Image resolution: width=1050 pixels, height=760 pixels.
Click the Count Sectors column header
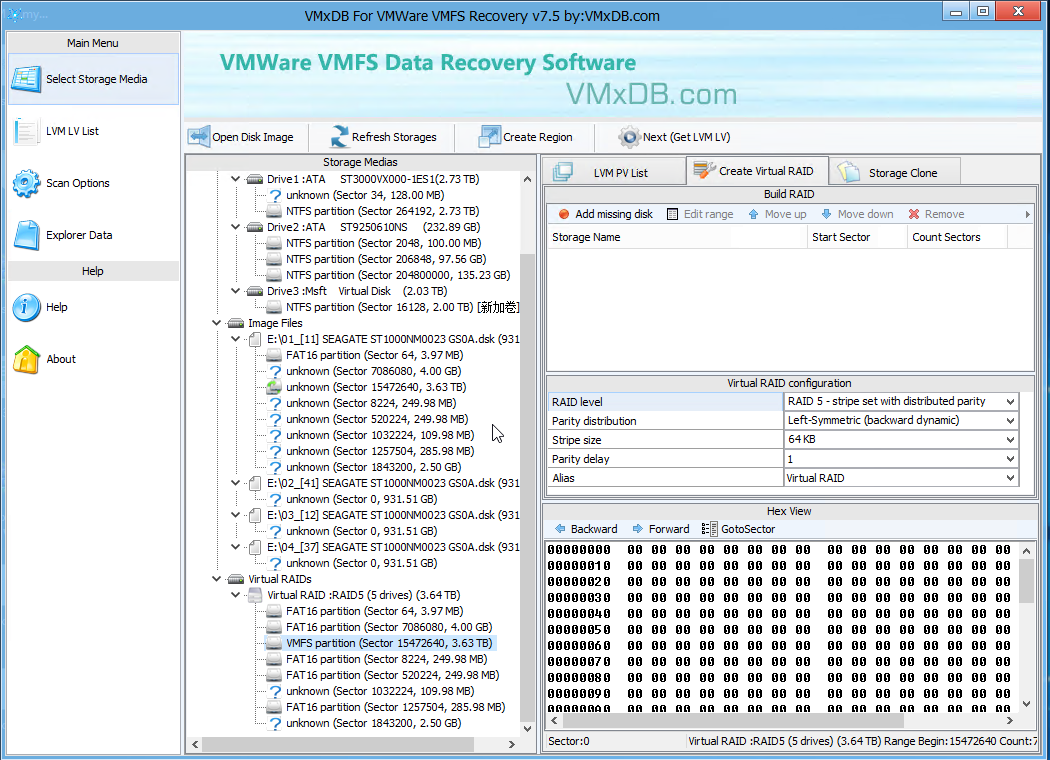958,237
